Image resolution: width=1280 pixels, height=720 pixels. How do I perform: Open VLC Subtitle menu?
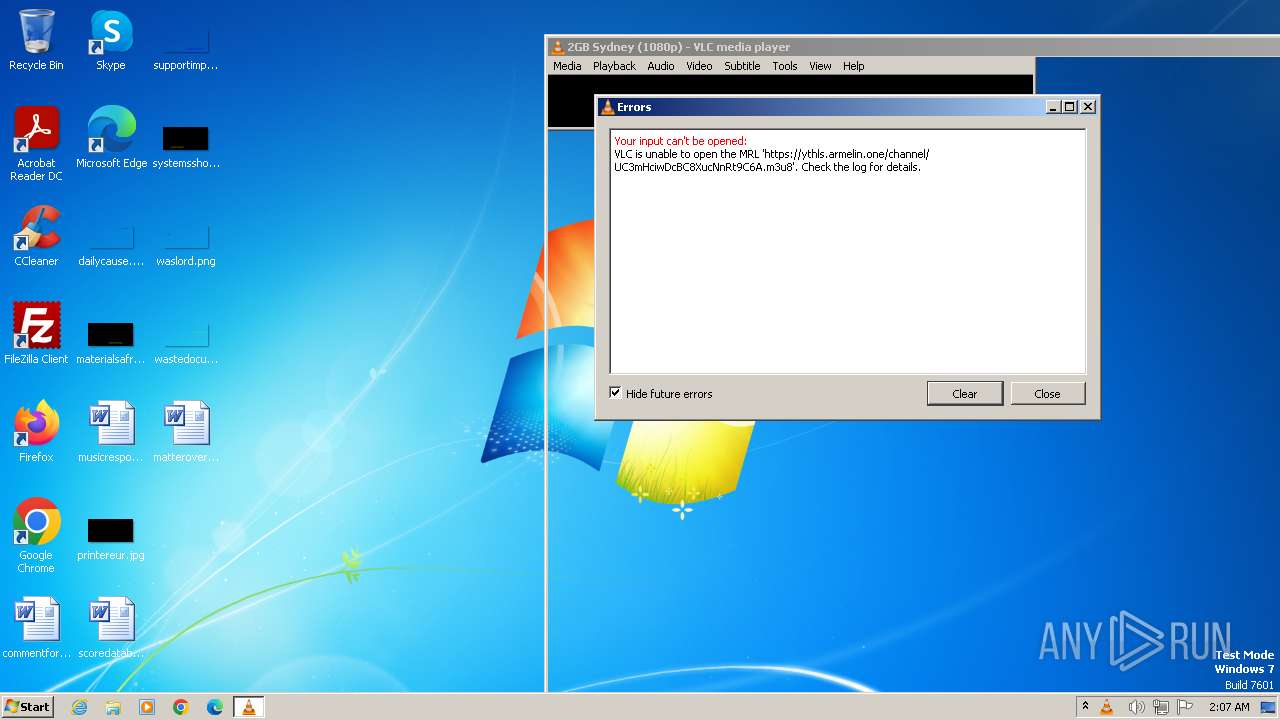coord(742,66)
